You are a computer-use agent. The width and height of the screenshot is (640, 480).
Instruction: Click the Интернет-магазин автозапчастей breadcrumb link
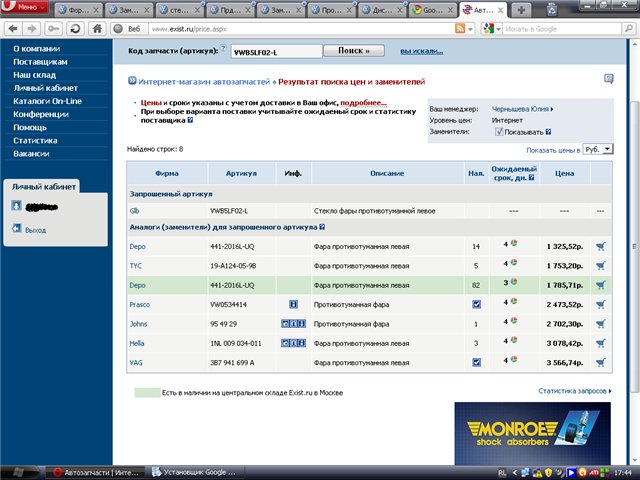coord(204,82)
